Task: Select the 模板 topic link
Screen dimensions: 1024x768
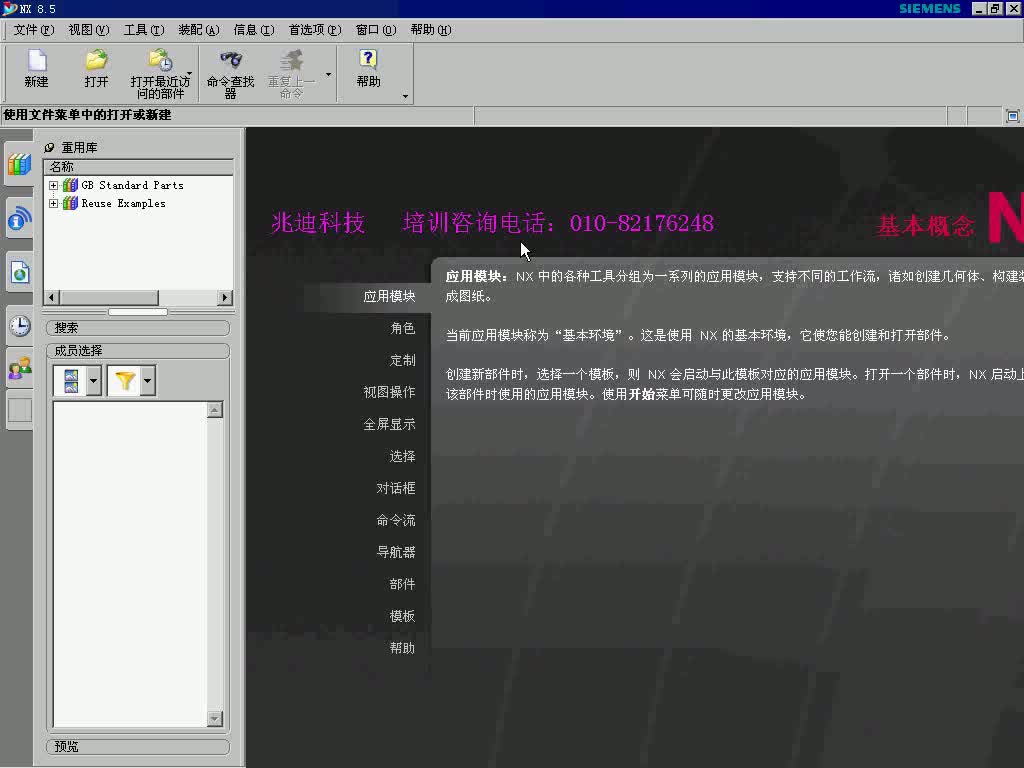Action: (402, 616)
